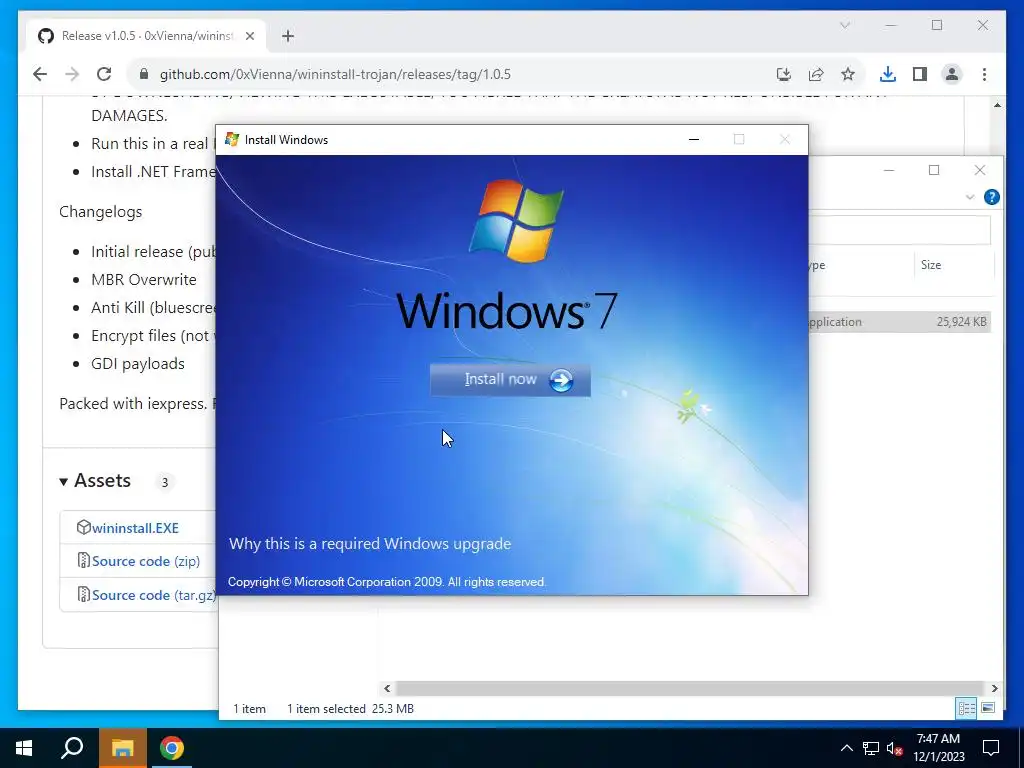Maximize the File Explorer window
This screenshot has width=1024, height=768.
[934, 170]
